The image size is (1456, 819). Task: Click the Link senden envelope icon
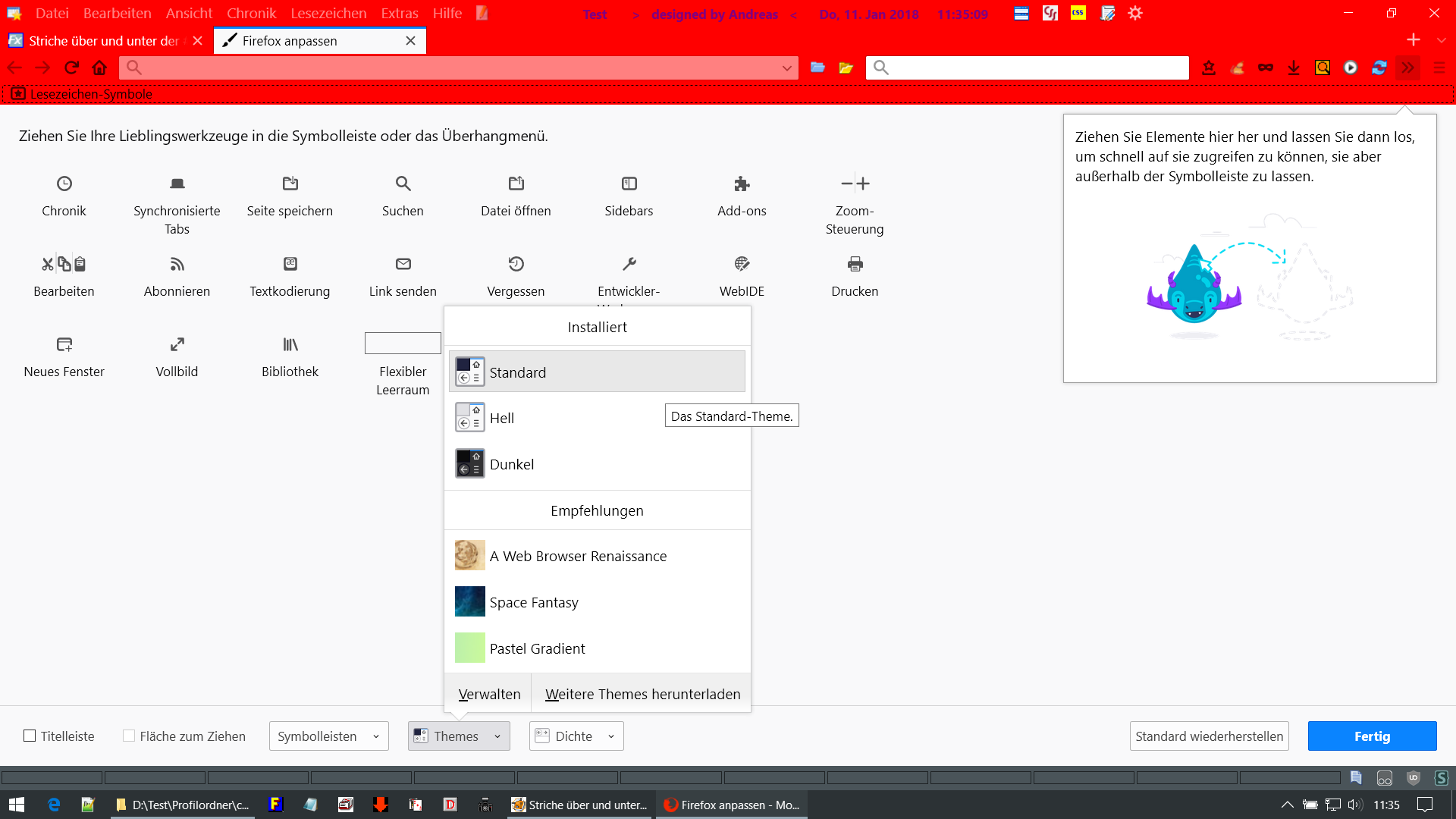[x=403, y=264]
